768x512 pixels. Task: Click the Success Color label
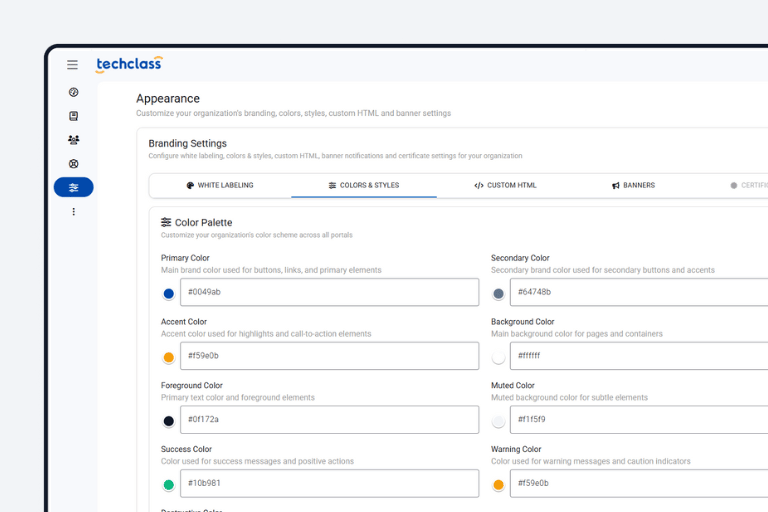[186, 449]
